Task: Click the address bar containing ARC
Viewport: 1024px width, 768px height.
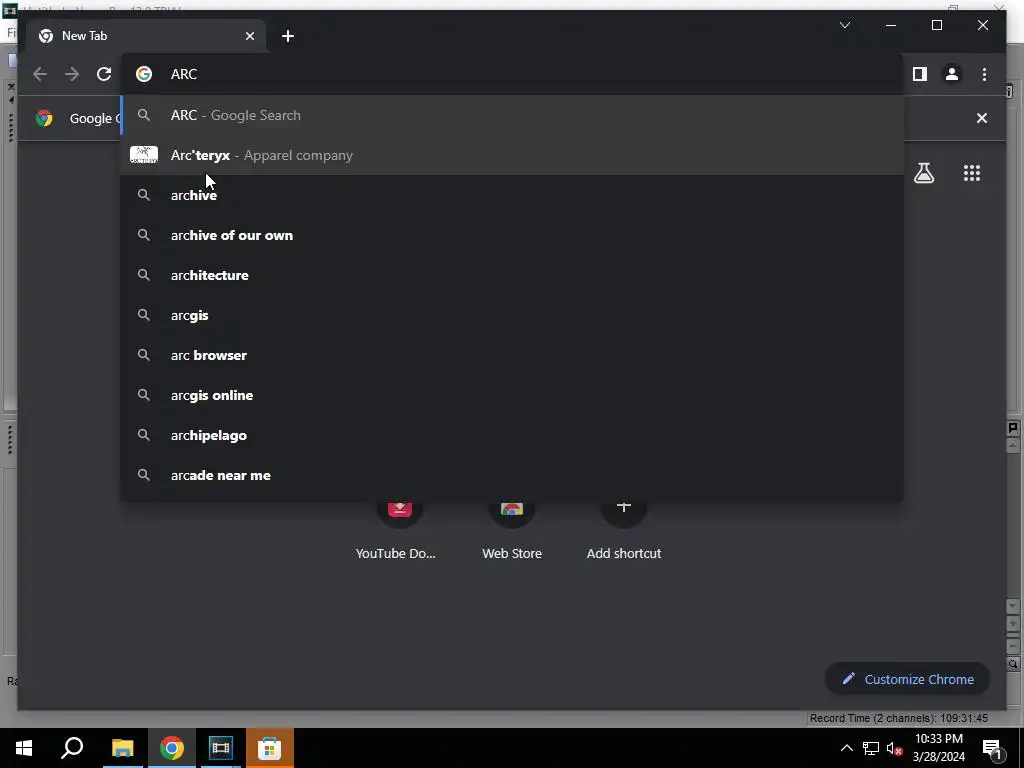Action: [511, 74]
